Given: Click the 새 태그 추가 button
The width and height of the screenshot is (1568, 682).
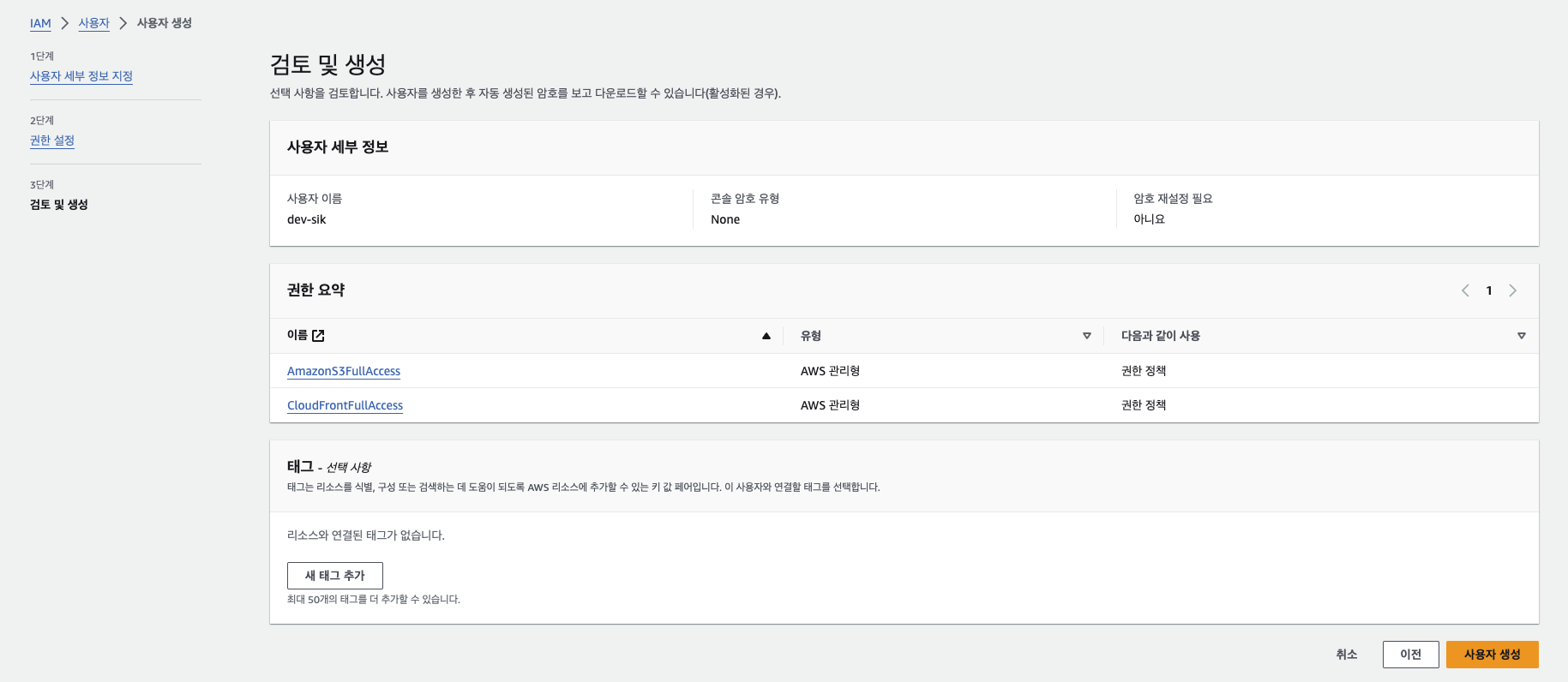Looking at the screenshot, I should tap(335, 576).
